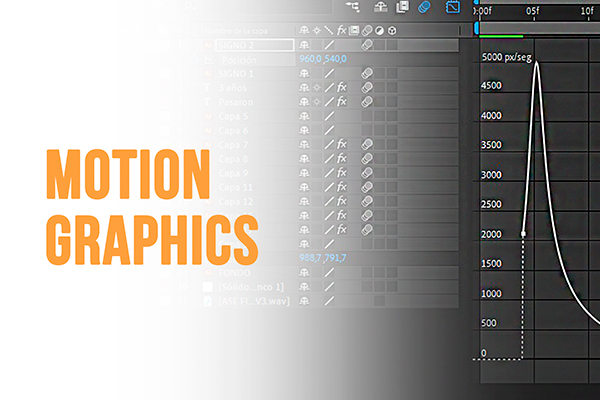The image size is (600, 400).
Task: Click the blue current time indicator handle
Action: 476,28
